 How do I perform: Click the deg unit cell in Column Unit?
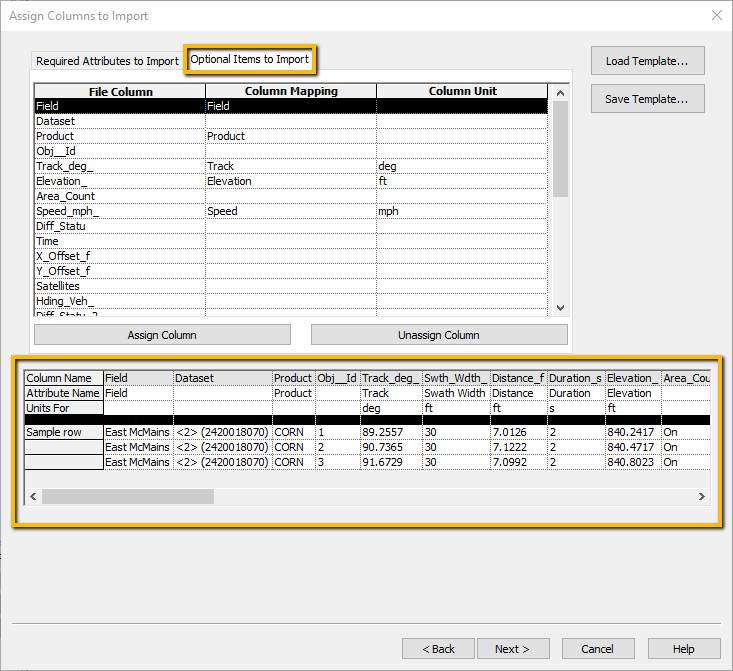(x=462, y=166)
